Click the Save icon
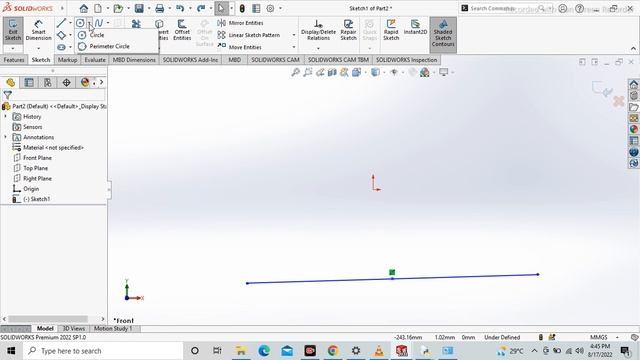 [x=139, y=8]
